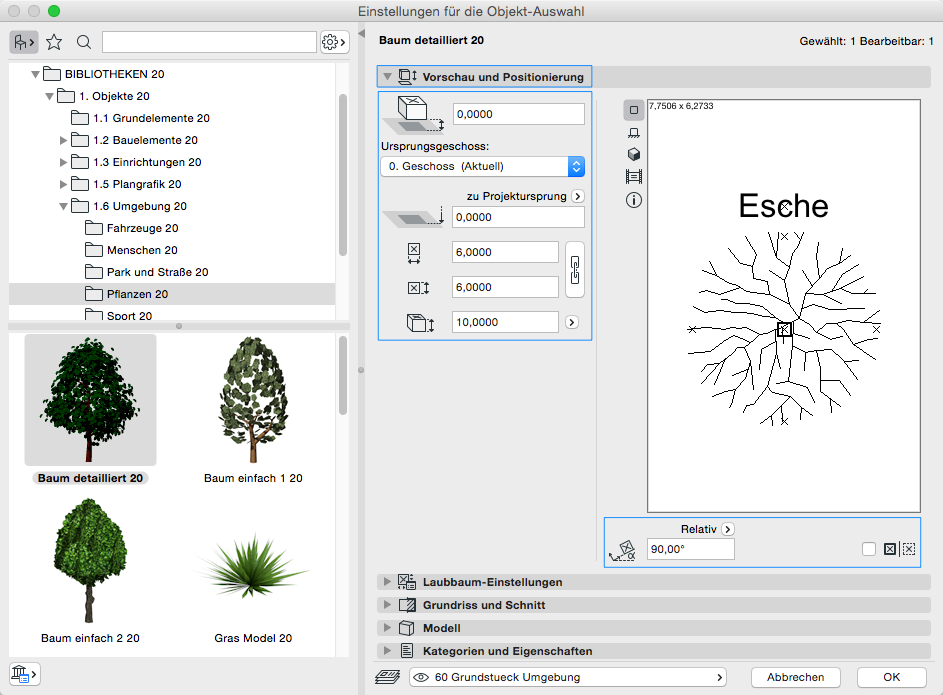The width and height of the screenshot is (943, 695).
Task: Confirm with the OK button
Action: click(x=891, y=677)
